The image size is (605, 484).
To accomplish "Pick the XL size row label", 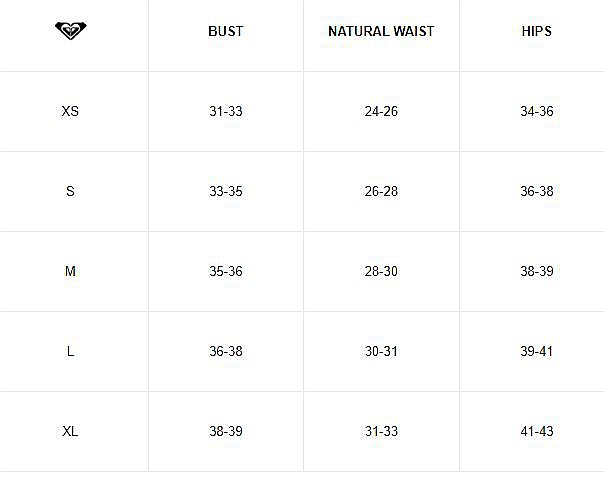I will (x=70, y=431).
